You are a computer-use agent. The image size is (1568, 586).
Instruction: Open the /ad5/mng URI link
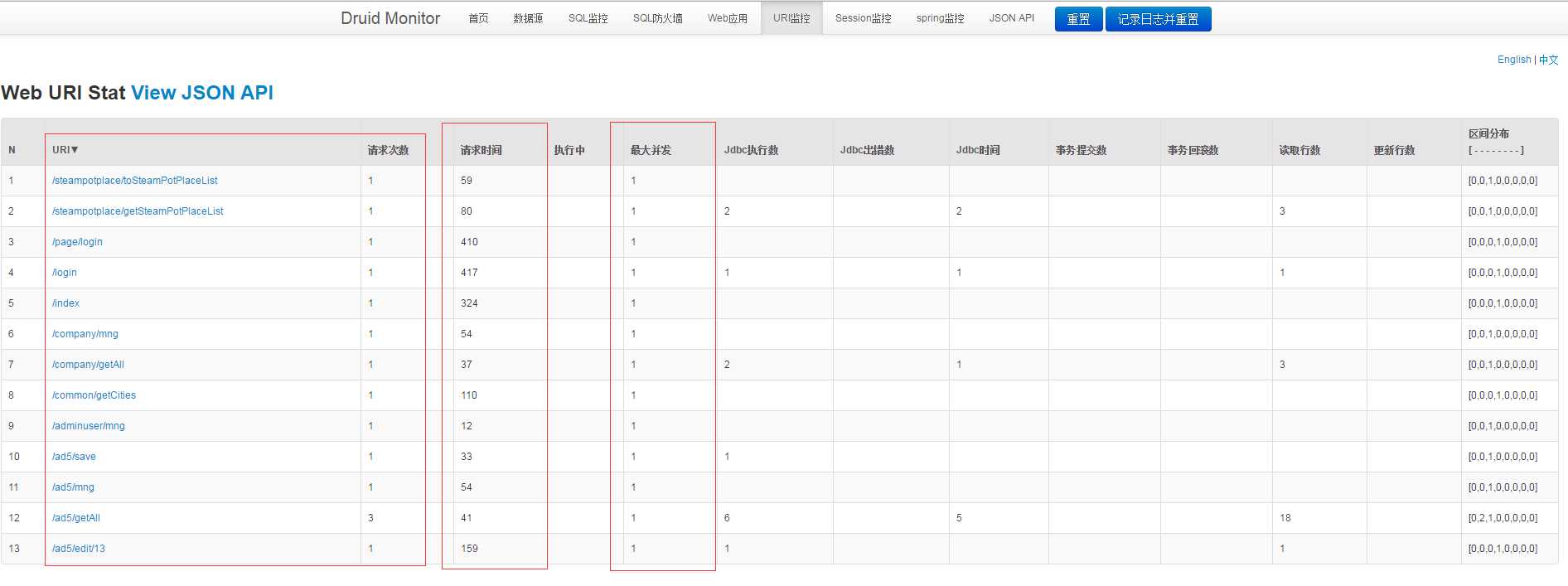(x=73, y=487)
